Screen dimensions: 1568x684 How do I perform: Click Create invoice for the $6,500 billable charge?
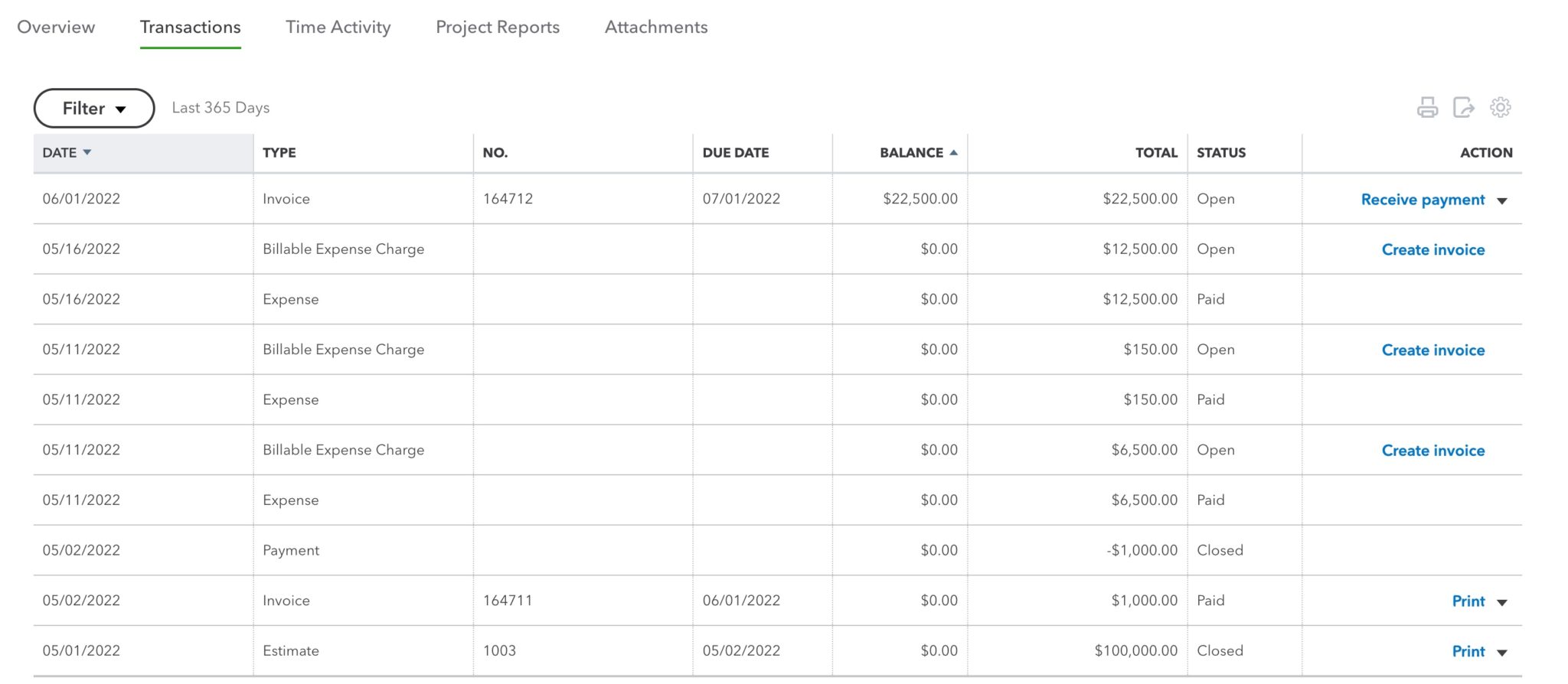pyautogui.click(x=1432, y=450)
